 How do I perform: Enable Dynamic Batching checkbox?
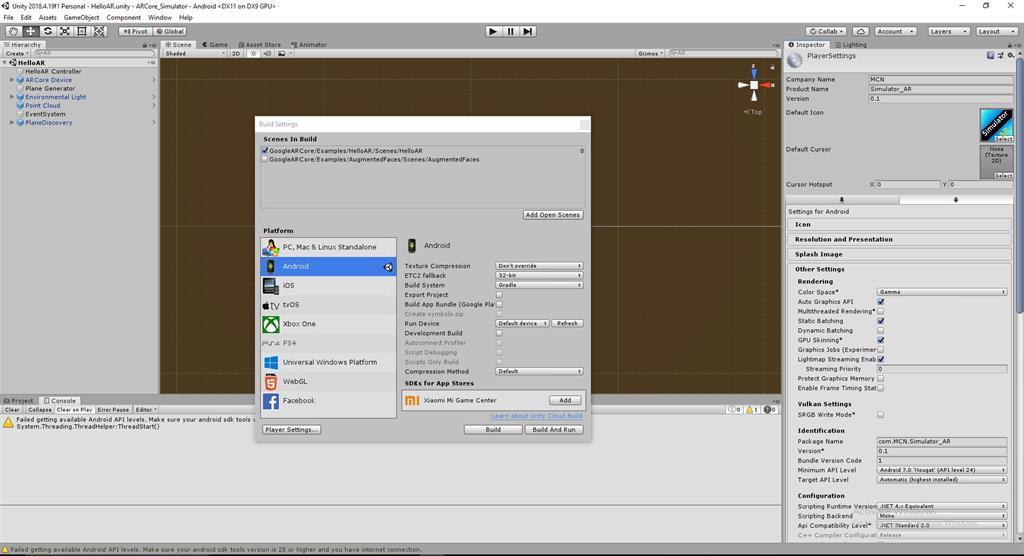(x=880, y=331)
